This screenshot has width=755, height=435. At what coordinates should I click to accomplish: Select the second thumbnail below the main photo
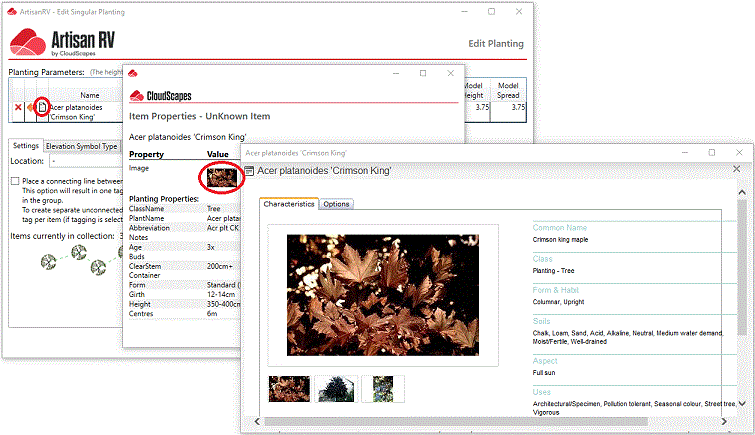tap(335, 388)
